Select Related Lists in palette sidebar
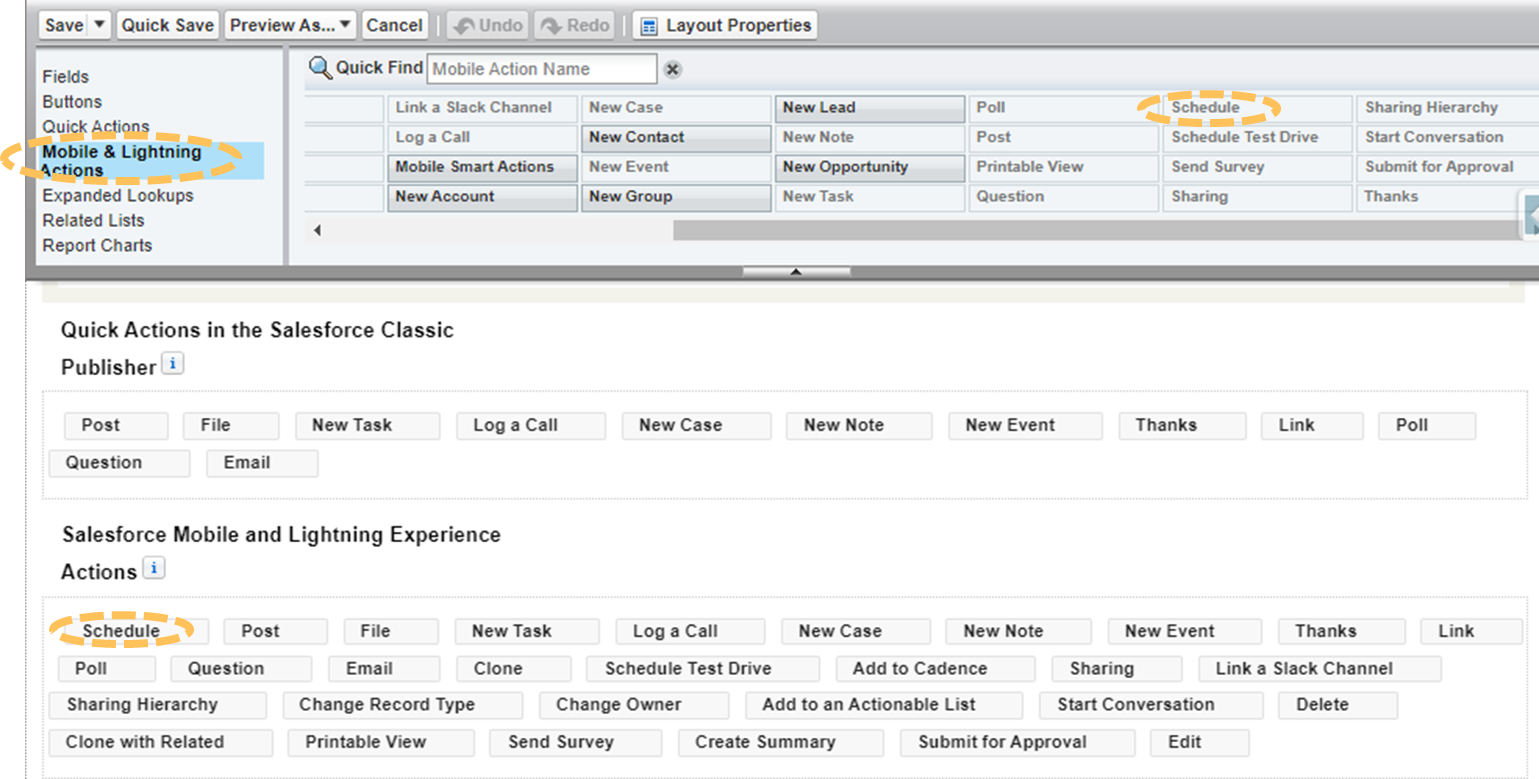The image size is (1539, 779). pyautogui.click(x=93, y=220)
